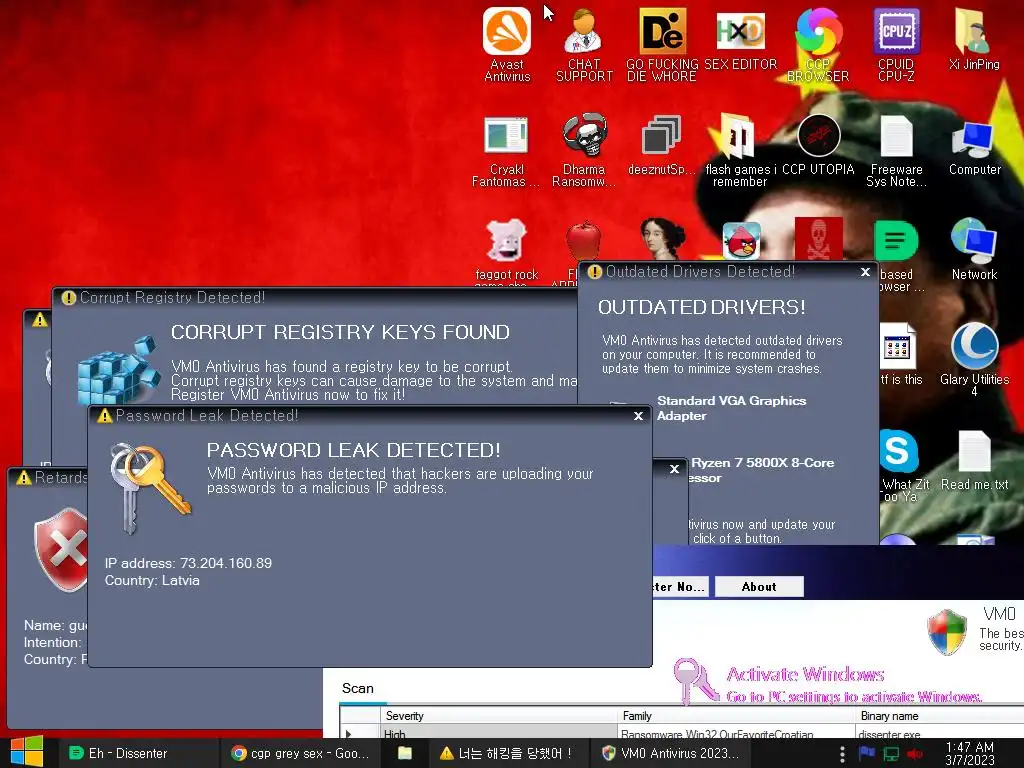The width and height of the screenshot is (1024, 768).
Task: Click the 'OUTDATED DRIVERS!' heading
Action: 702,307
